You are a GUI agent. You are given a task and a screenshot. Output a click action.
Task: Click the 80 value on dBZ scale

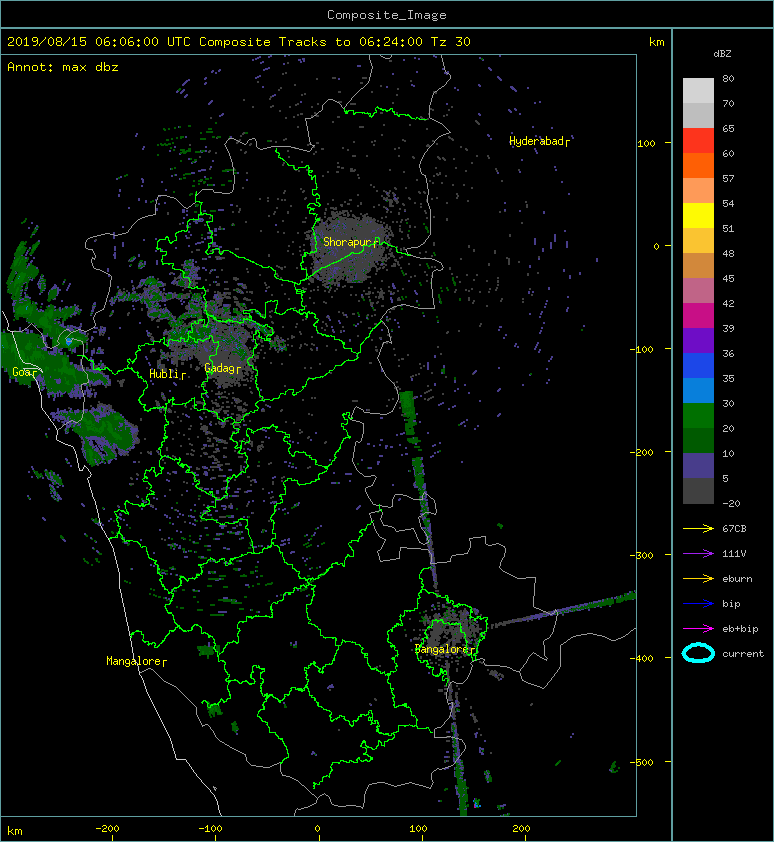(728, 78)
